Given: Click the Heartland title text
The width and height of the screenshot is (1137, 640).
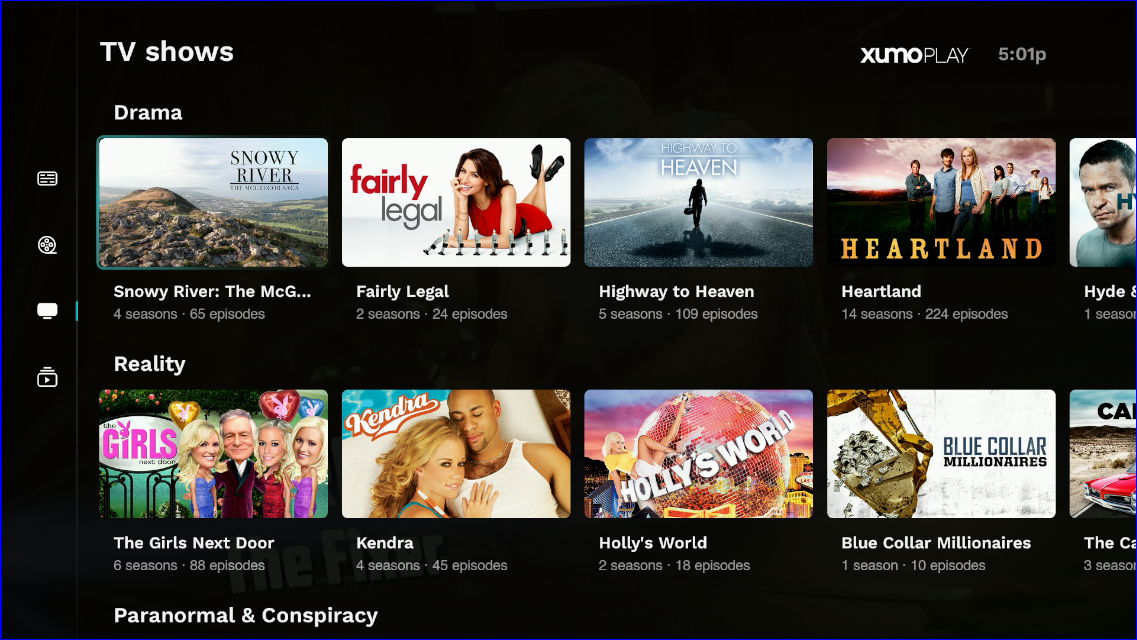Looking at the screenshot, I should click(x=881, y=291).
